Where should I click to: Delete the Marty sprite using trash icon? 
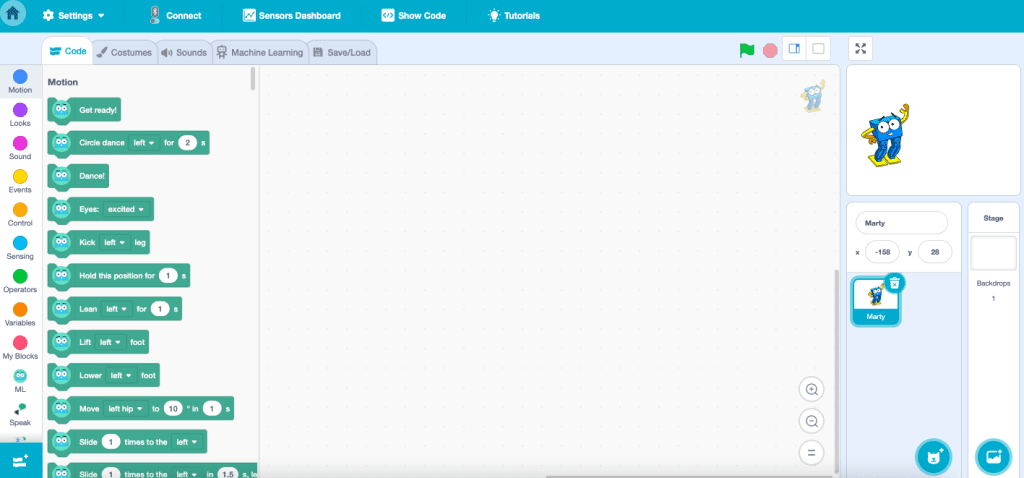pyautogui.click(x=895, y=283)
